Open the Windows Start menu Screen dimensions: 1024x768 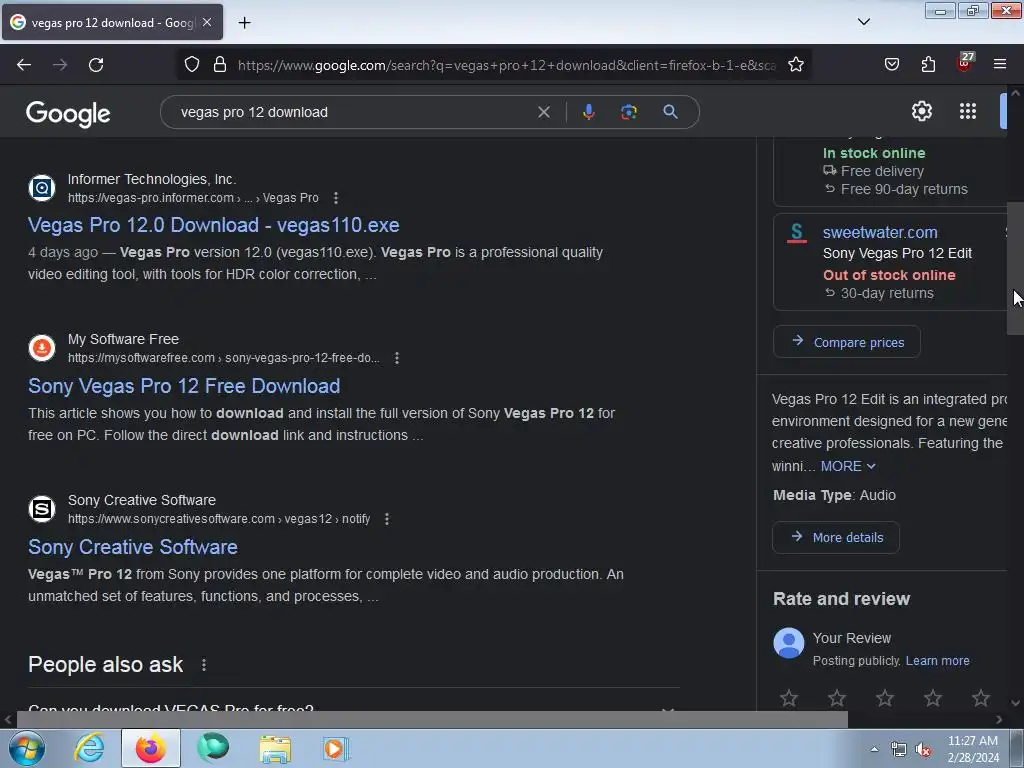click(27, 748)
